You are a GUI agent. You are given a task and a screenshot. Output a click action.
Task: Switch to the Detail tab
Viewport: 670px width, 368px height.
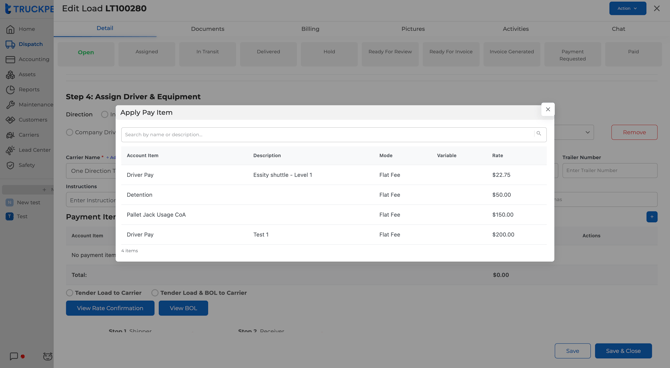pos(105,28)
